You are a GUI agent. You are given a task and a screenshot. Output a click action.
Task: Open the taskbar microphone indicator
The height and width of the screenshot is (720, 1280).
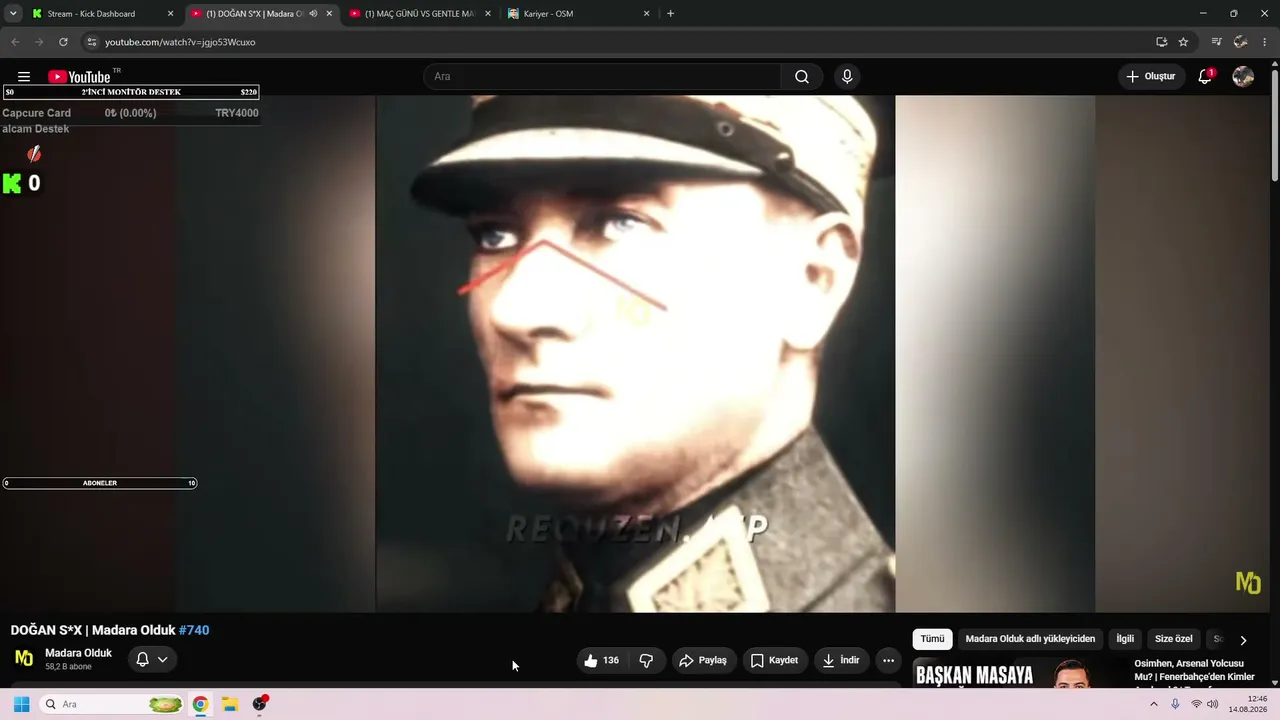(x=1175, y=704)
